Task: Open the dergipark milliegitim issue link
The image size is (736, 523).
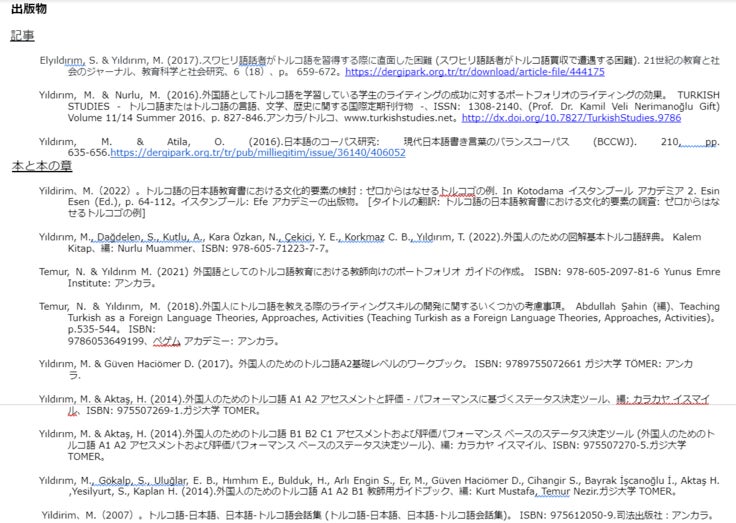Action: coord(257,153)
